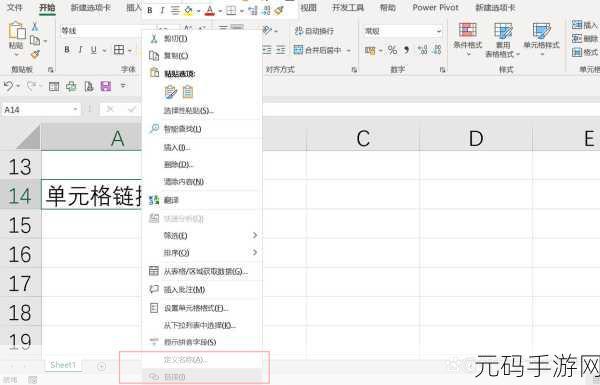Click the comma style icon
This screenshot has width=600, height=385.
pyautogui.click(x=406, y=50)
